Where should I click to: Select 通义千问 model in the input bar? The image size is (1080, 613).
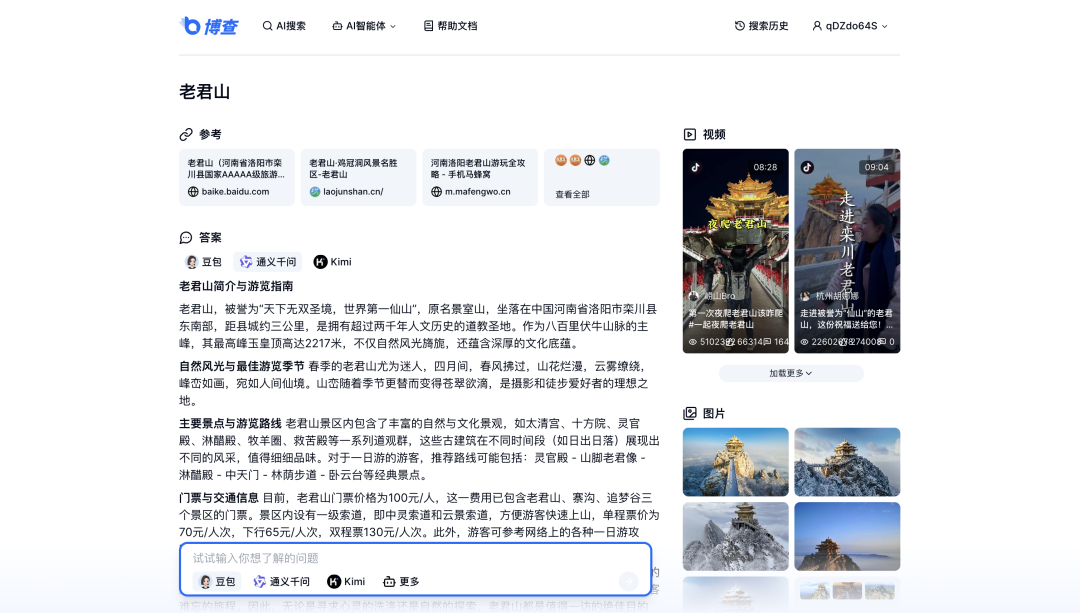pos(282,581)
